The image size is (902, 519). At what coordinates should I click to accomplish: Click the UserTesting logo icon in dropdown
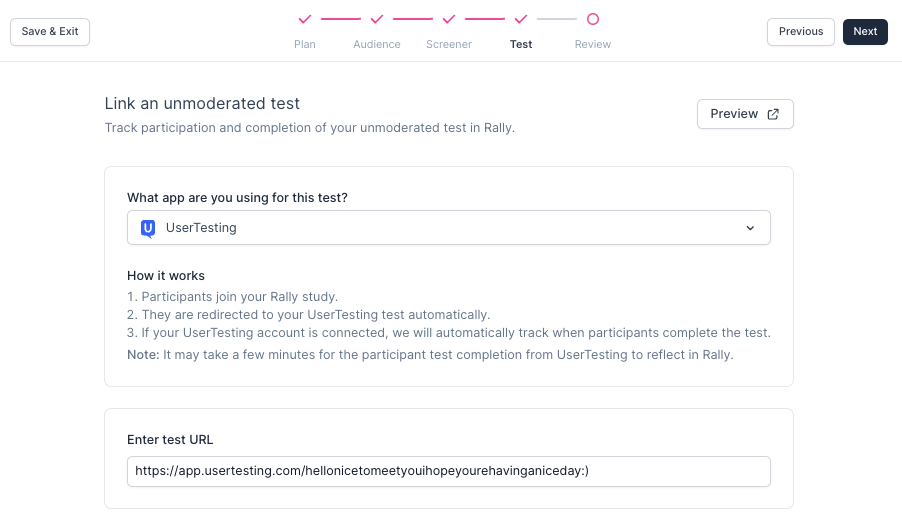(x=148, y=228)
